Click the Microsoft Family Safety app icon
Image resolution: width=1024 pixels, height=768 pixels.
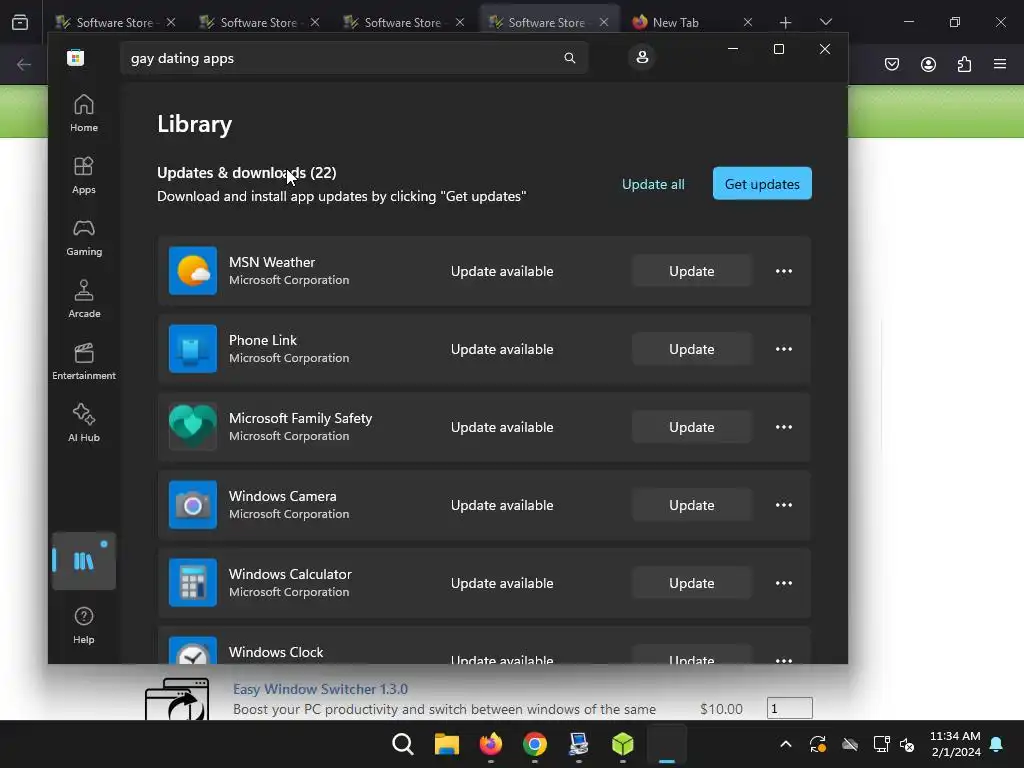pos(193,427)
